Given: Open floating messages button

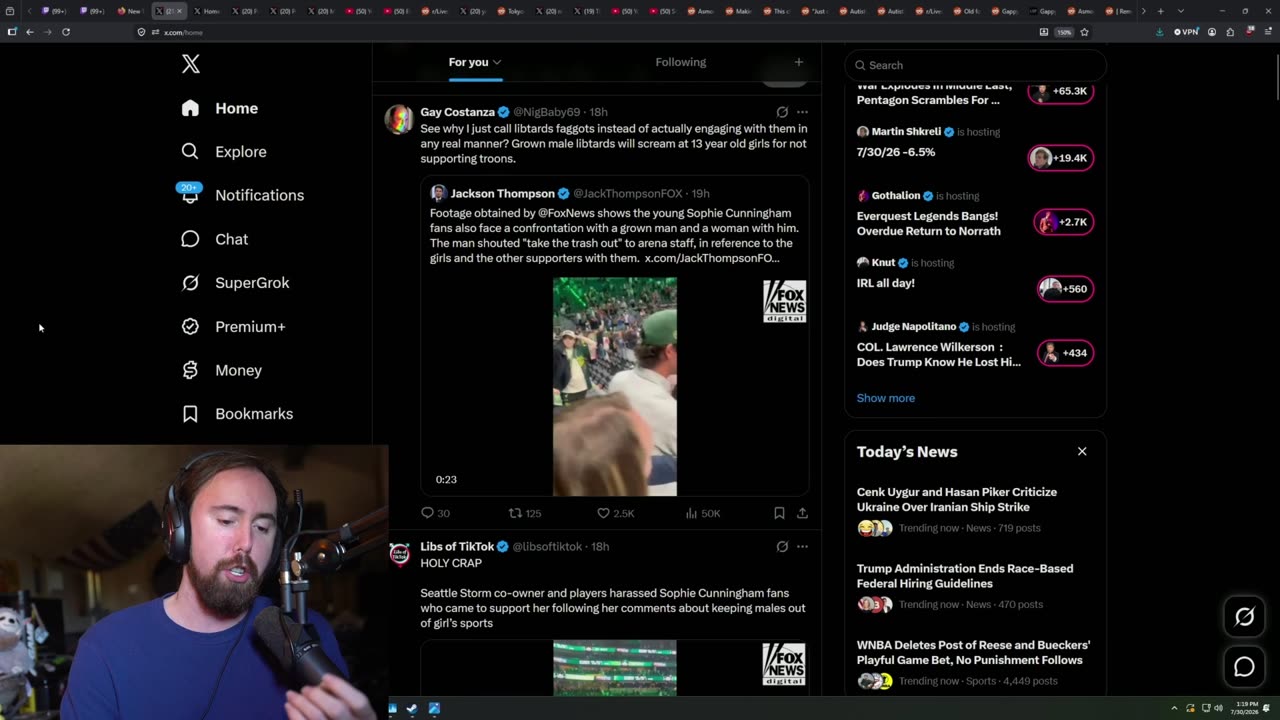Looking at the screenshot, I should pyautogui.click(x=1244, y=666).
